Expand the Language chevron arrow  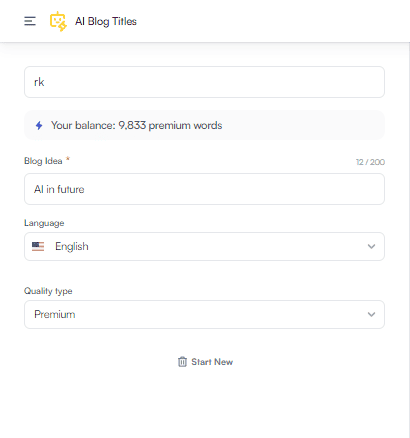(x=371, y=246)
